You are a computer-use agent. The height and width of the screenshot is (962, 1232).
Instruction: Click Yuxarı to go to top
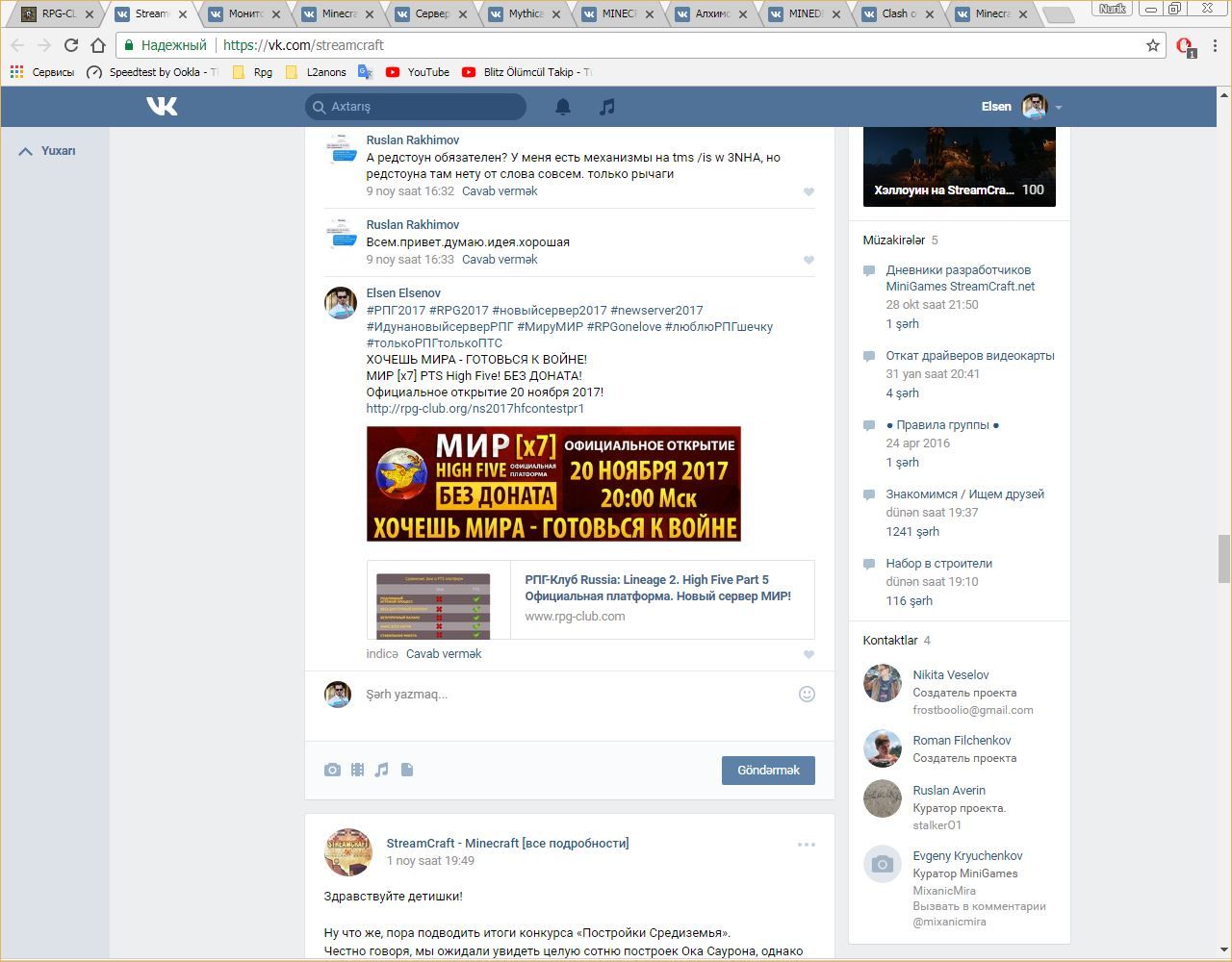click(47, 151)
